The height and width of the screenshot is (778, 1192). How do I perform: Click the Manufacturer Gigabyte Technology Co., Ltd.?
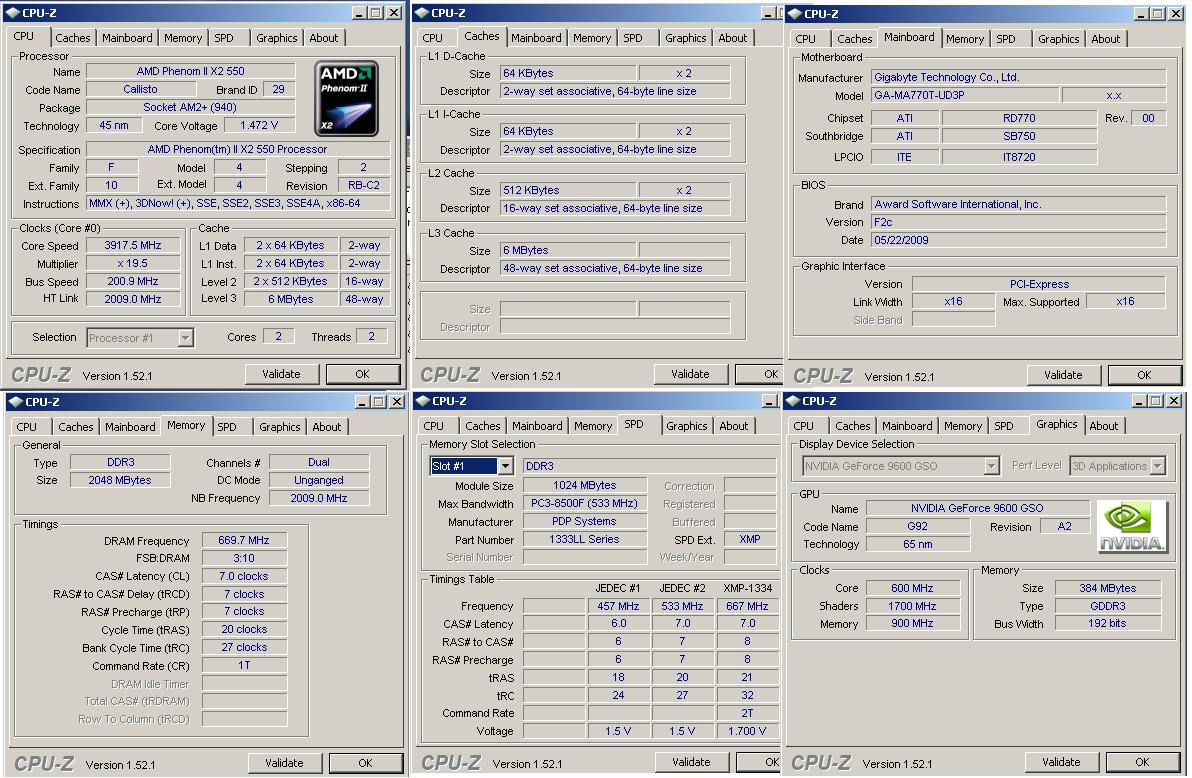pyautogui.click(x=1018, y=77)
